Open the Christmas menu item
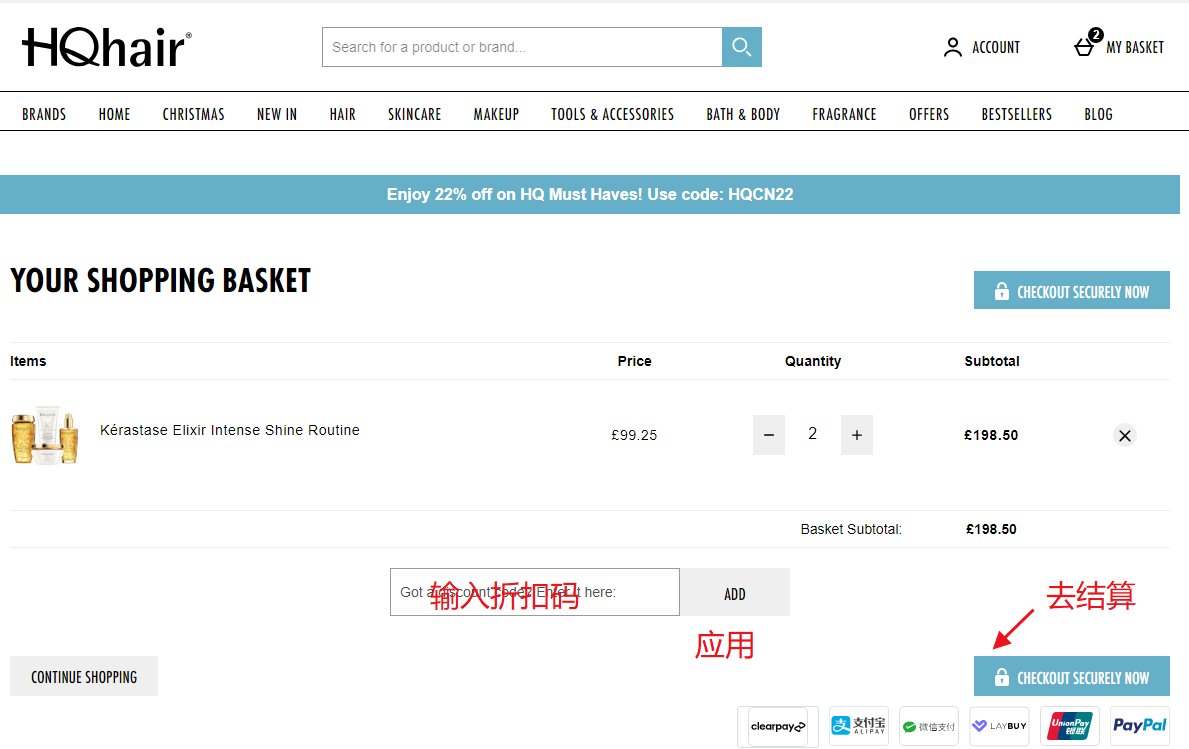This screenshot has width=1189, height=749. (193, 114)
